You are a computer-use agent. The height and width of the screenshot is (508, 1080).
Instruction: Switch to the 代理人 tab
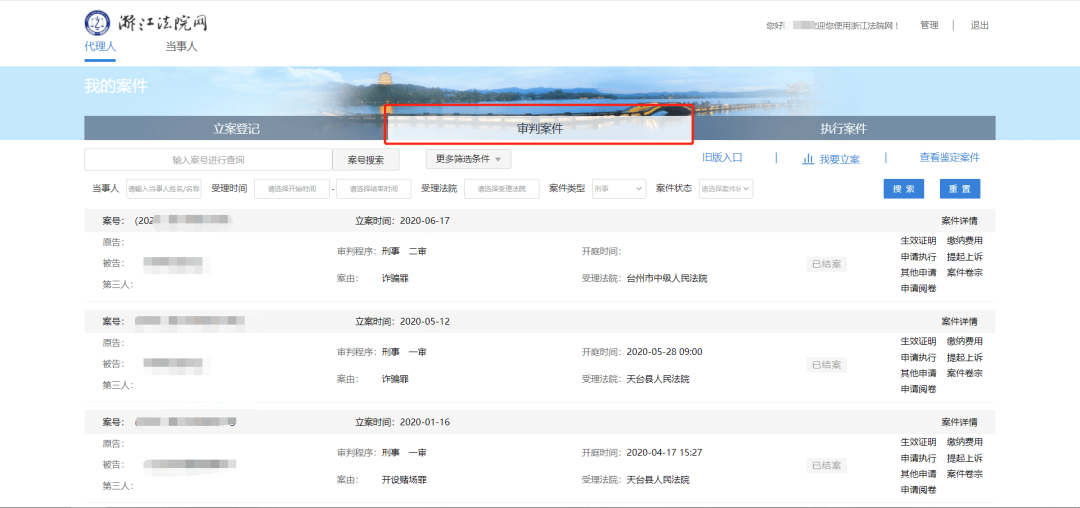tap(100, 47)
